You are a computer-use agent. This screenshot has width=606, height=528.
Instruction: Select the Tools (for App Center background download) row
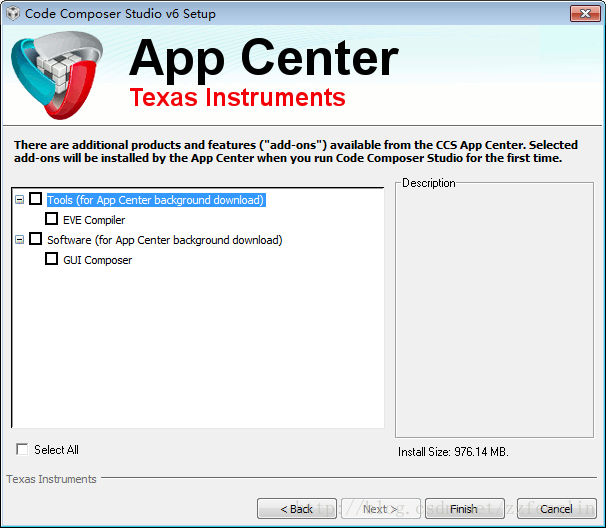[156, 200]
